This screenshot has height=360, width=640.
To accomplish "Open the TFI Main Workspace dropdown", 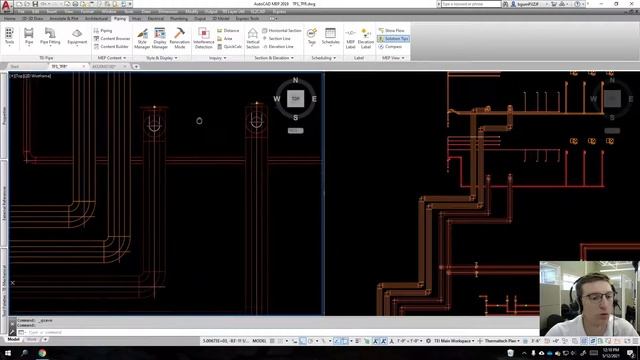I will [454, 340].
